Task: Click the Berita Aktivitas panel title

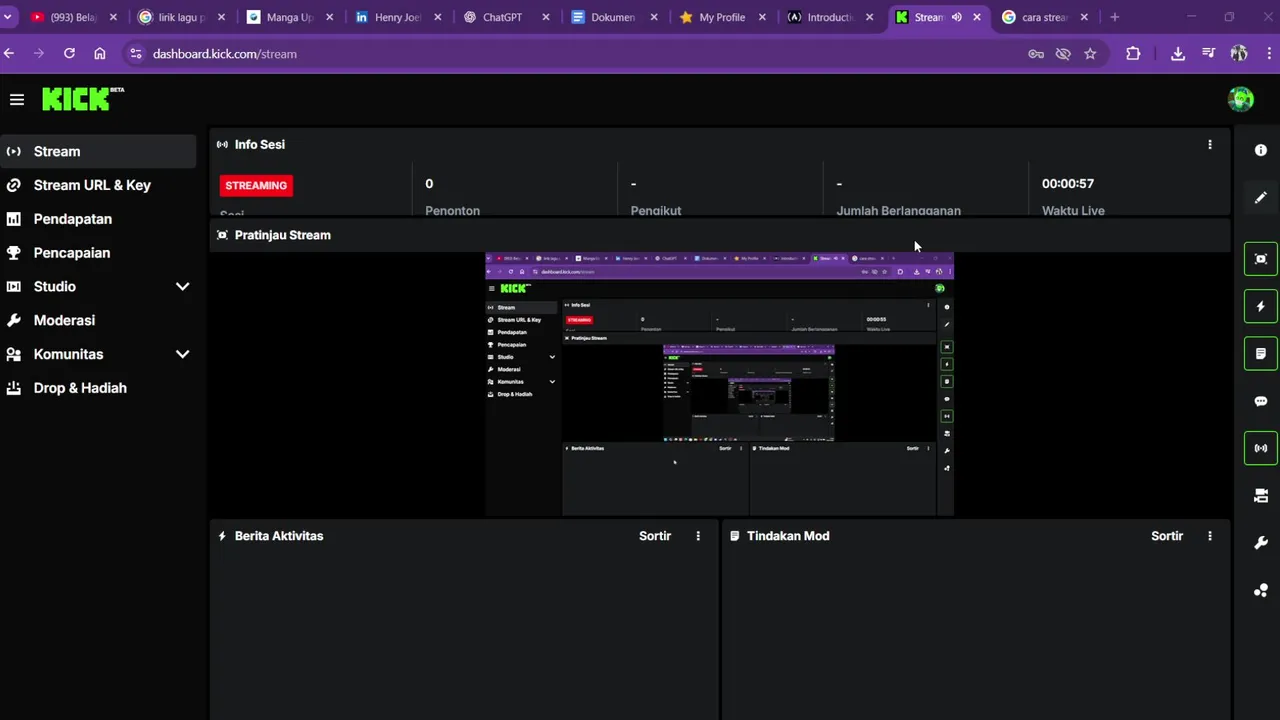Action: [278, 536]
